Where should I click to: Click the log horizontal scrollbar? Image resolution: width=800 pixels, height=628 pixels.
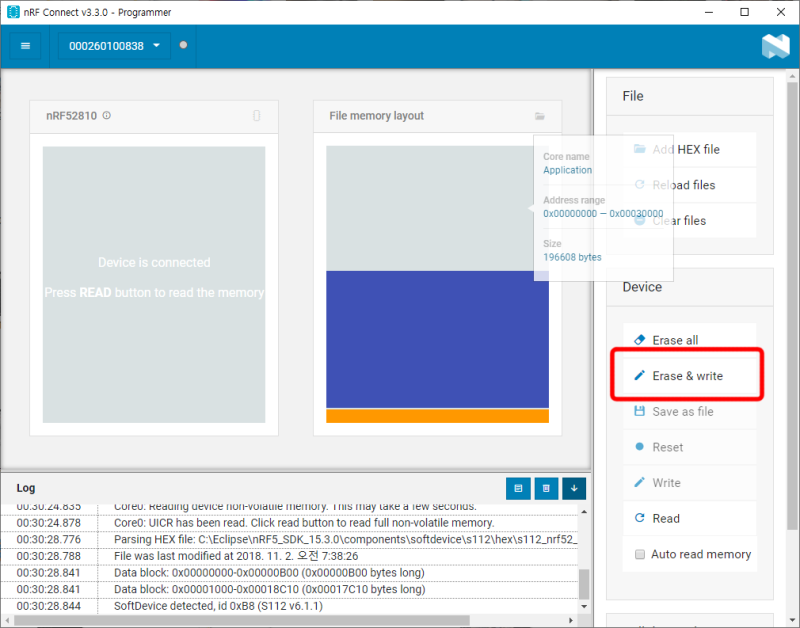pos(242,620)
